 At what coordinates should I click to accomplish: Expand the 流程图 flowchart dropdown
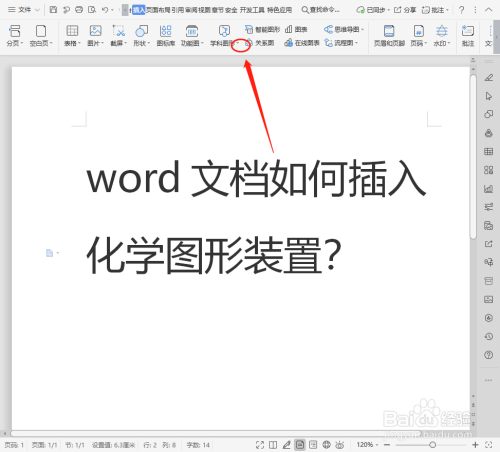pyautogui.click(x=356, y=43)
